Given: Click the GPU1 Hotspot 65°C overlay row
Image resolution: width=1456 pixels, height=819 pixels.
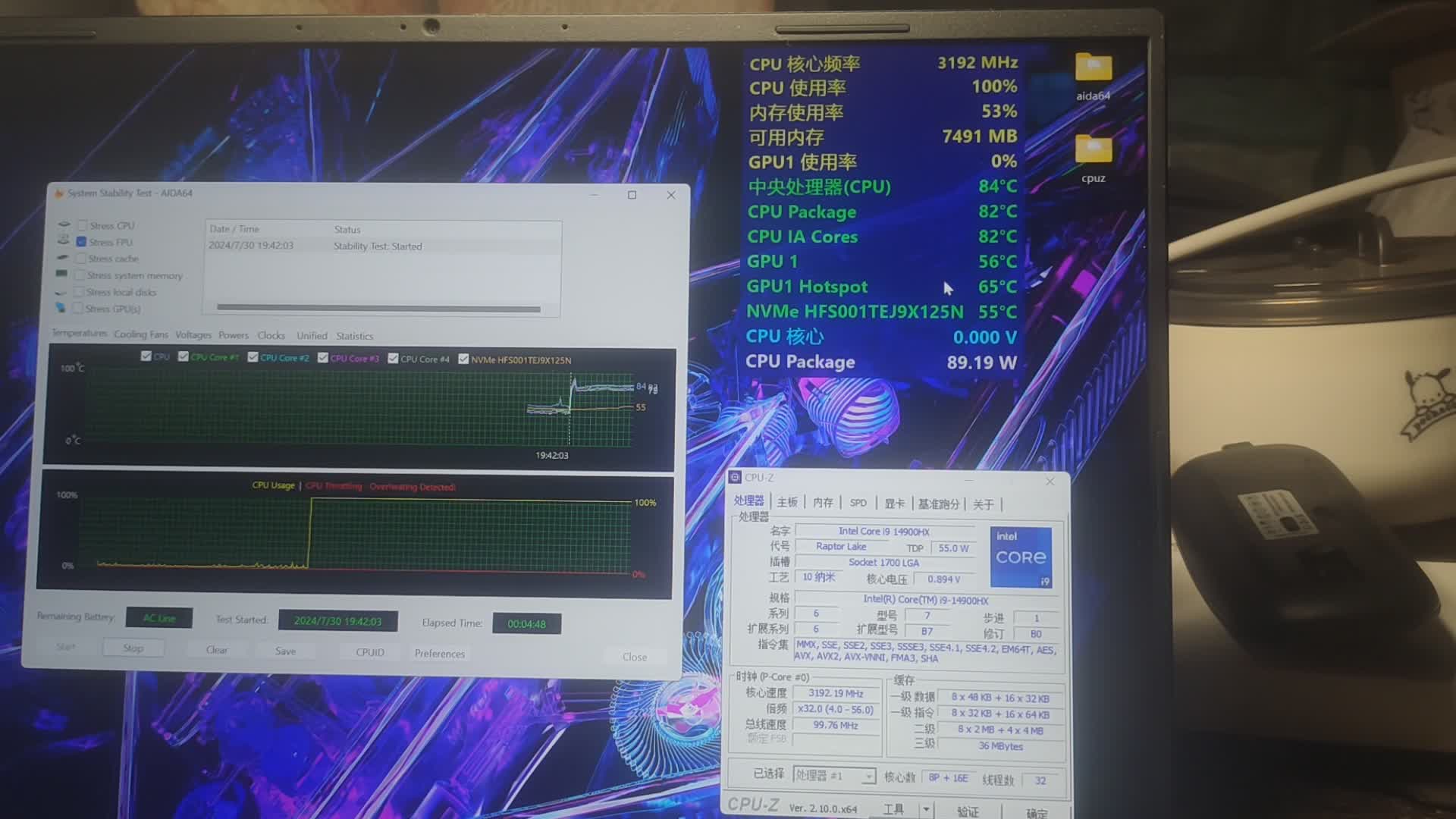Looking at the screenshot, I should pos(881,287).
